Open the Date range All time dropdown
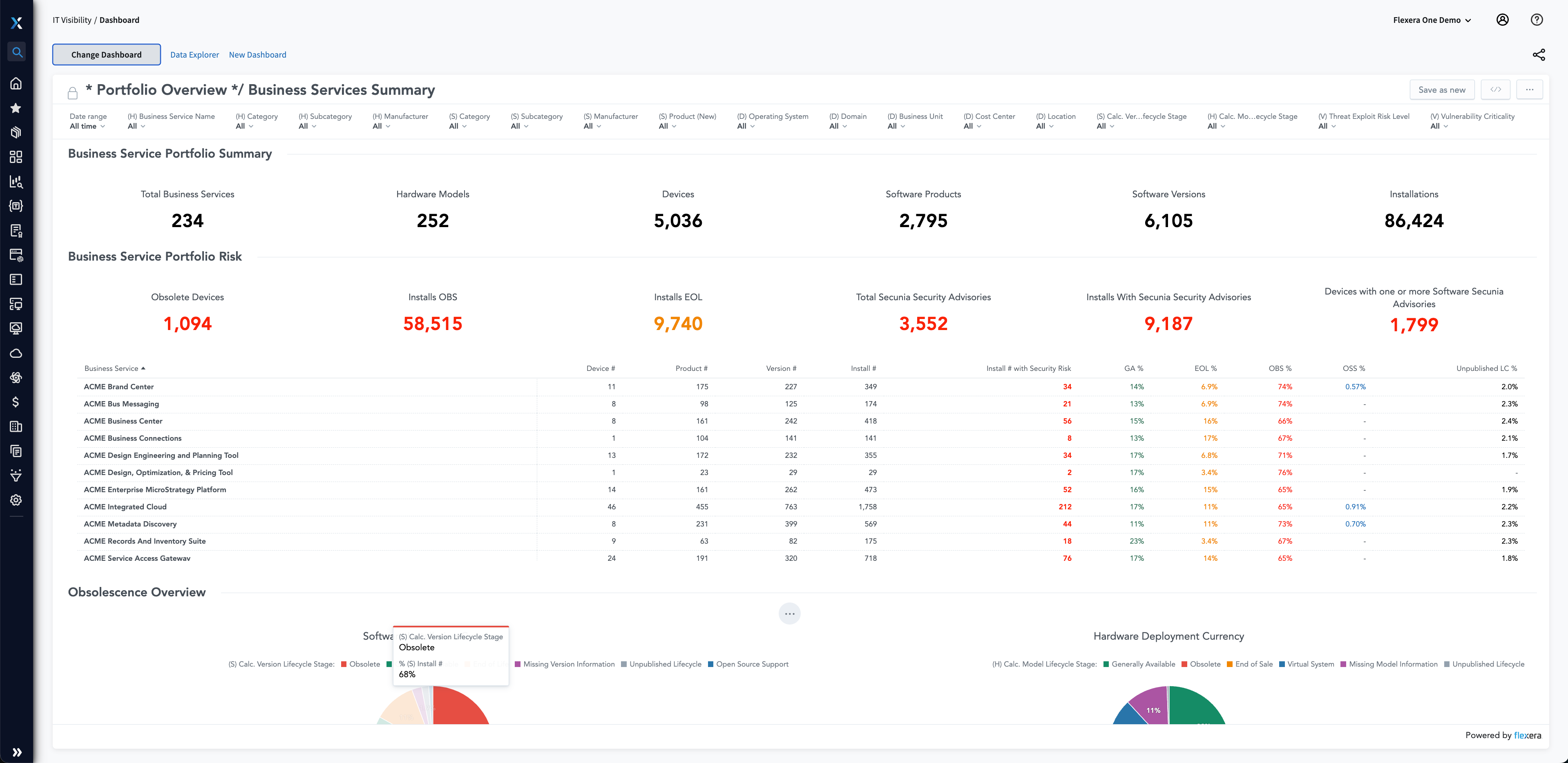Image resolution: width=1568 pixels, height=763 pixels. (x=87, y=126)
